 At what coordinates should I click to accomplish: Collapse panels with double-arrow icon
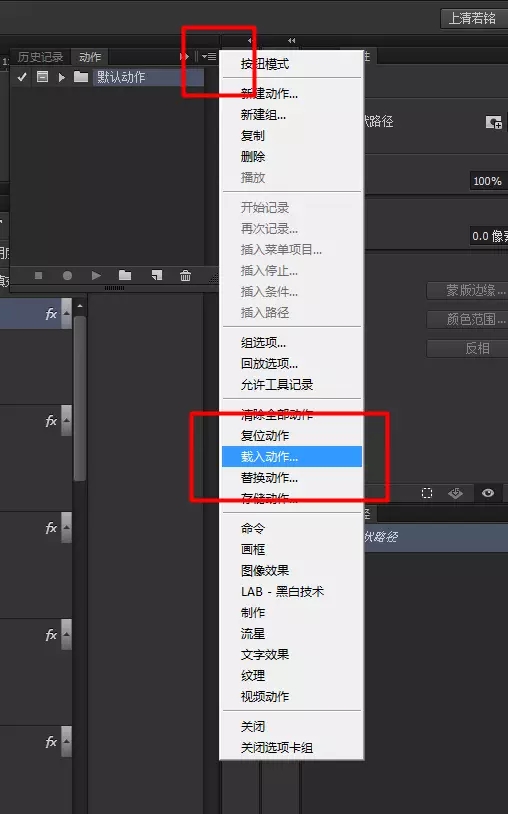292,40
